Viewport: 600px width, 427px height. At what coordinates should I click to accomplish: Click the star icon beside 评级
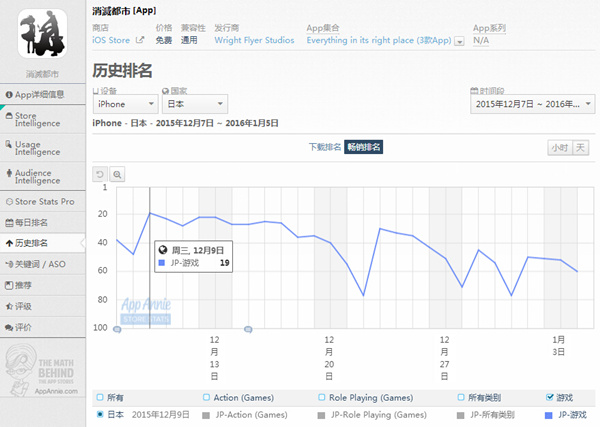click(x=9, y=306)
